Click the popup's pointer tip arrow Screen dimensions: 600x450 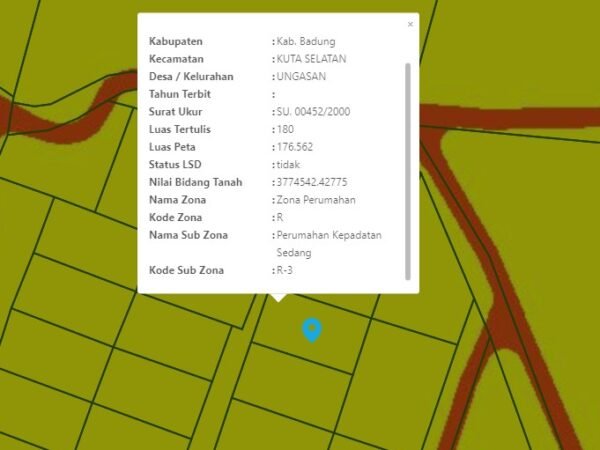(278, 297)
